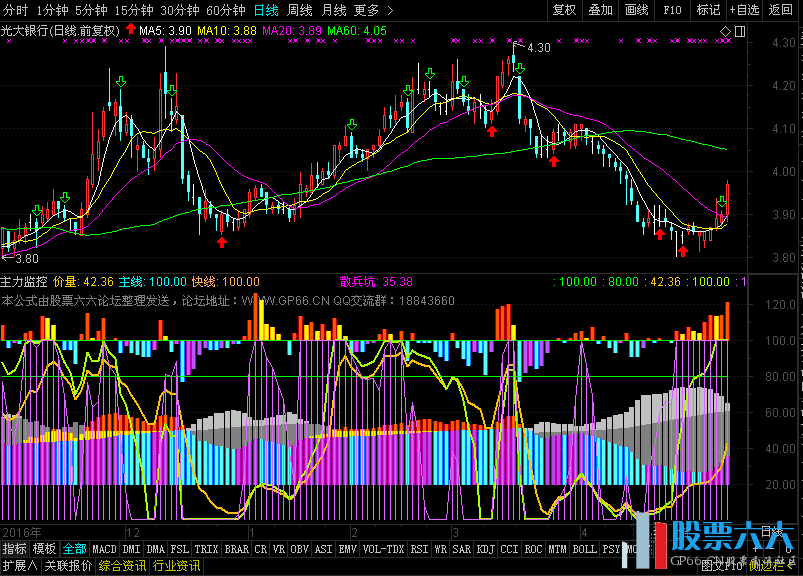The width and height of the screenshot is (803, 576).
Task: Click the 返回 back button
Action: click(780, 10)
